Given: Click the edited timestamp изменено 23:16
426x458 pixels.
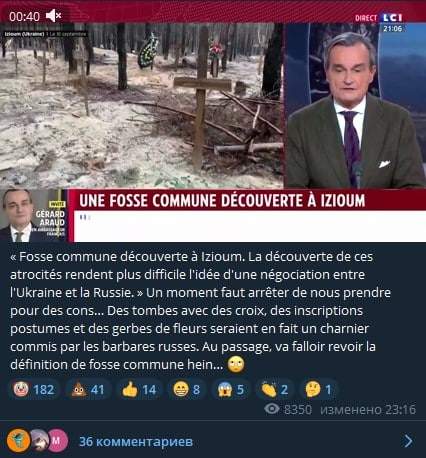Looking at the screenshot, I should point(368,409).
